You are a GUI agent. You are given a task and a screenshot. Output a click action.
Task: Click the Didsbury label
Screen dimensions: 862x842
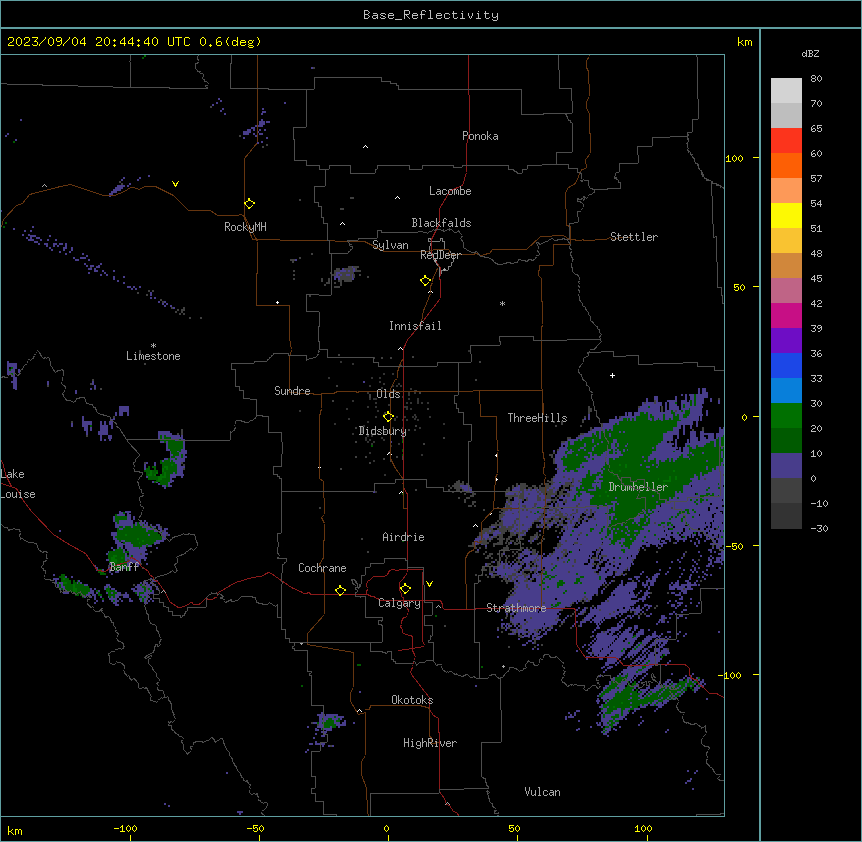pyautogui.click(x=383, y=431)
